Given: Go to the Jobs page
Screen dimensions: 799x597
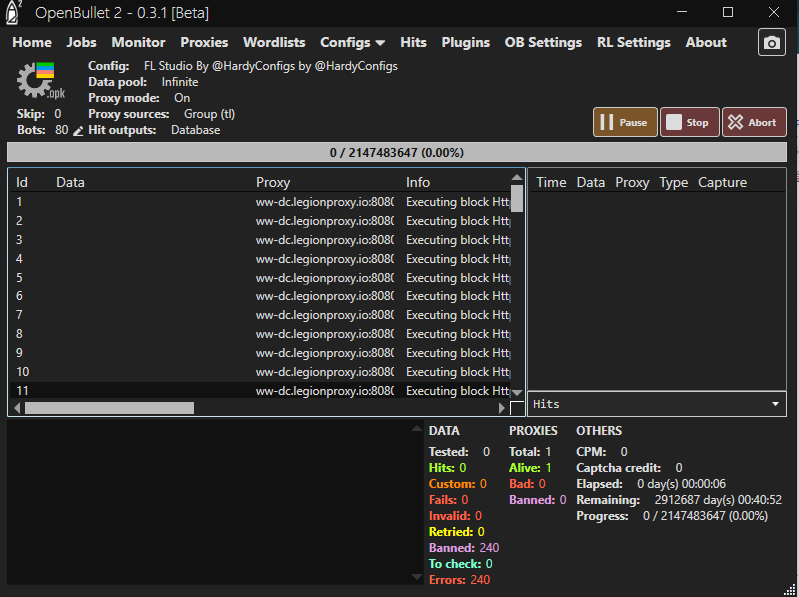Looking at the screenshot, I should point(82,42).
